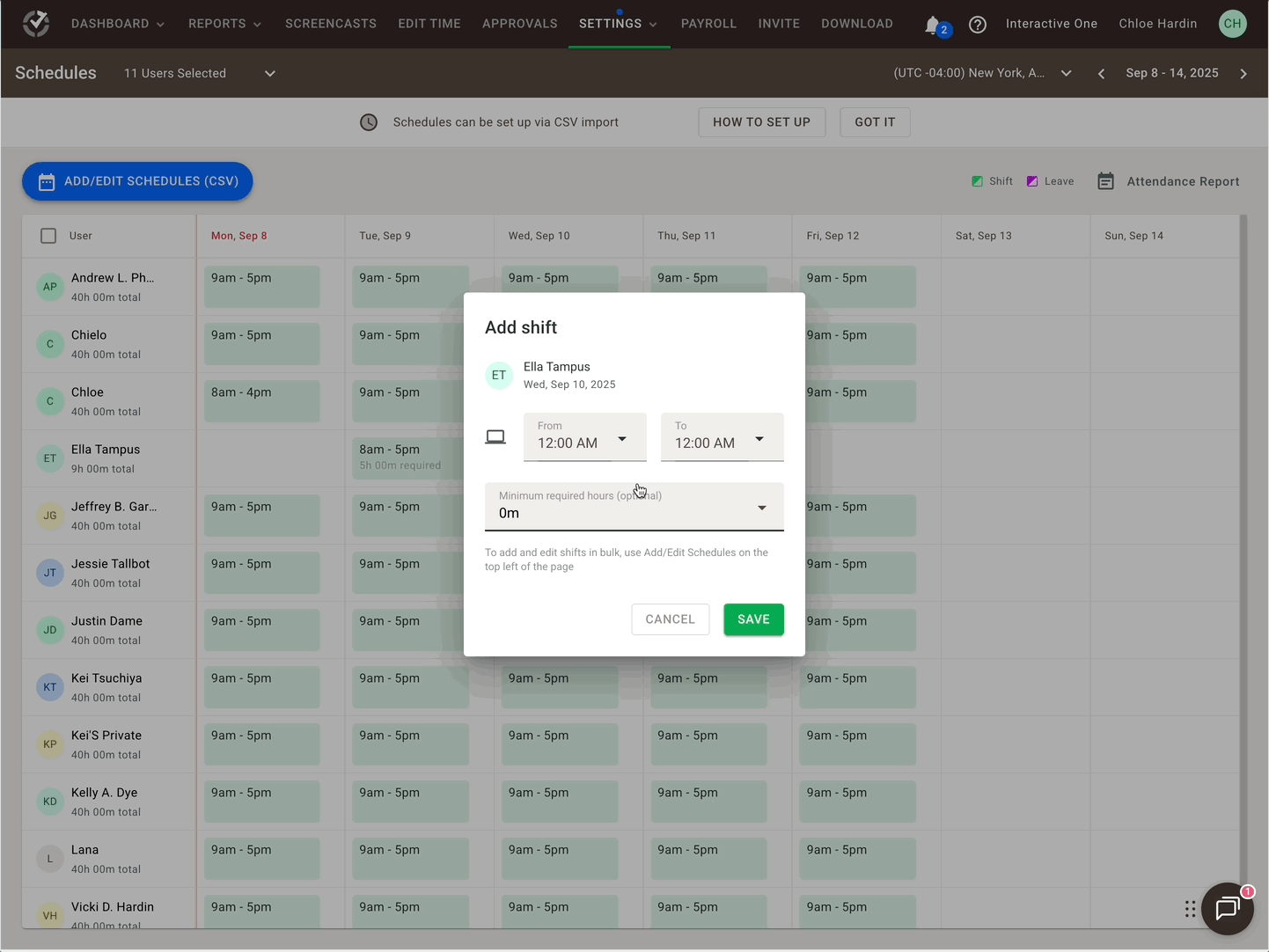The width and height of the screenshot is (1269, 952).
Task: Click Add/Edit Schedules (CSV) button
Action: coord(137,181)
